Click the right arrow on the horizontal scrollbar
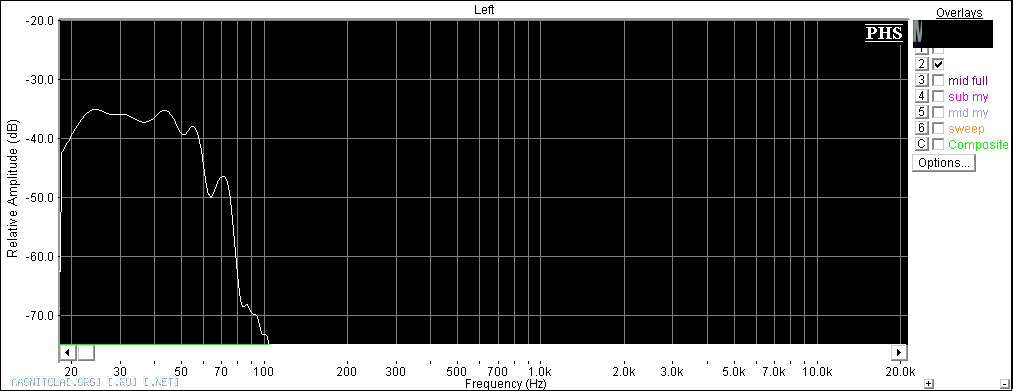This screenshot has width=1013, height=391. 899,352
